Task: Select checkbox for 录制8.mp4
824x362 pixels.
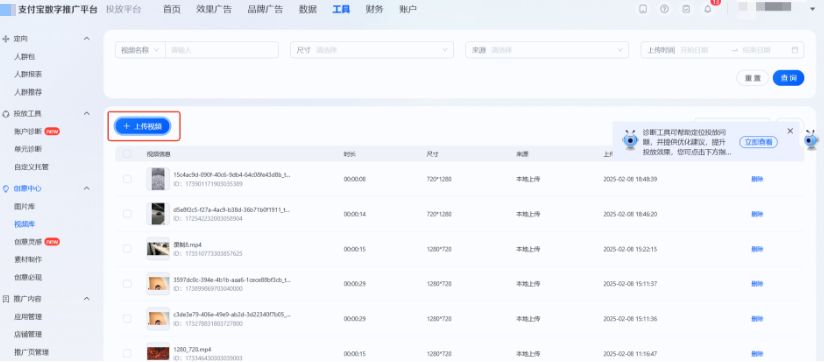Action: (x=127, y=249)
